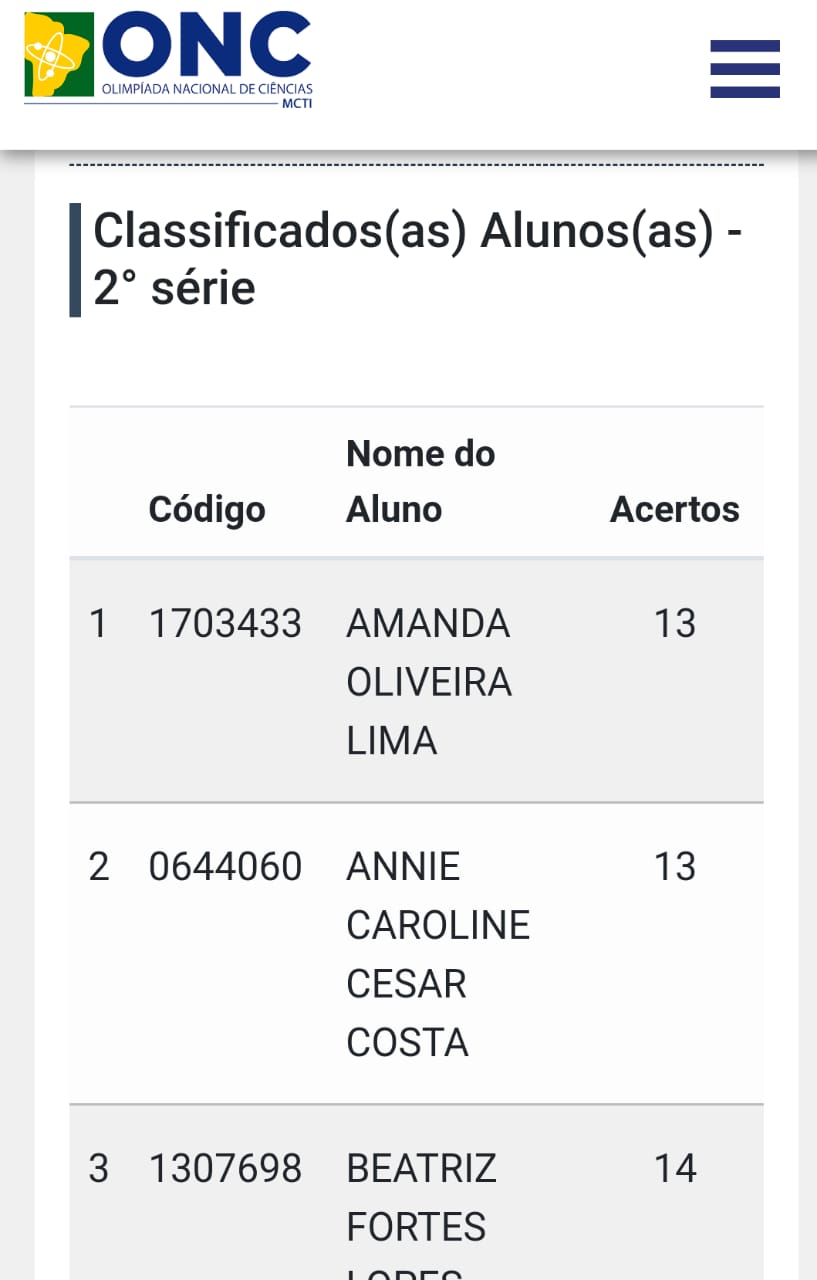Viewport: 817px width, 1280px height.
Task: Click student code 0644060
Action: click(x=225, y=867)
